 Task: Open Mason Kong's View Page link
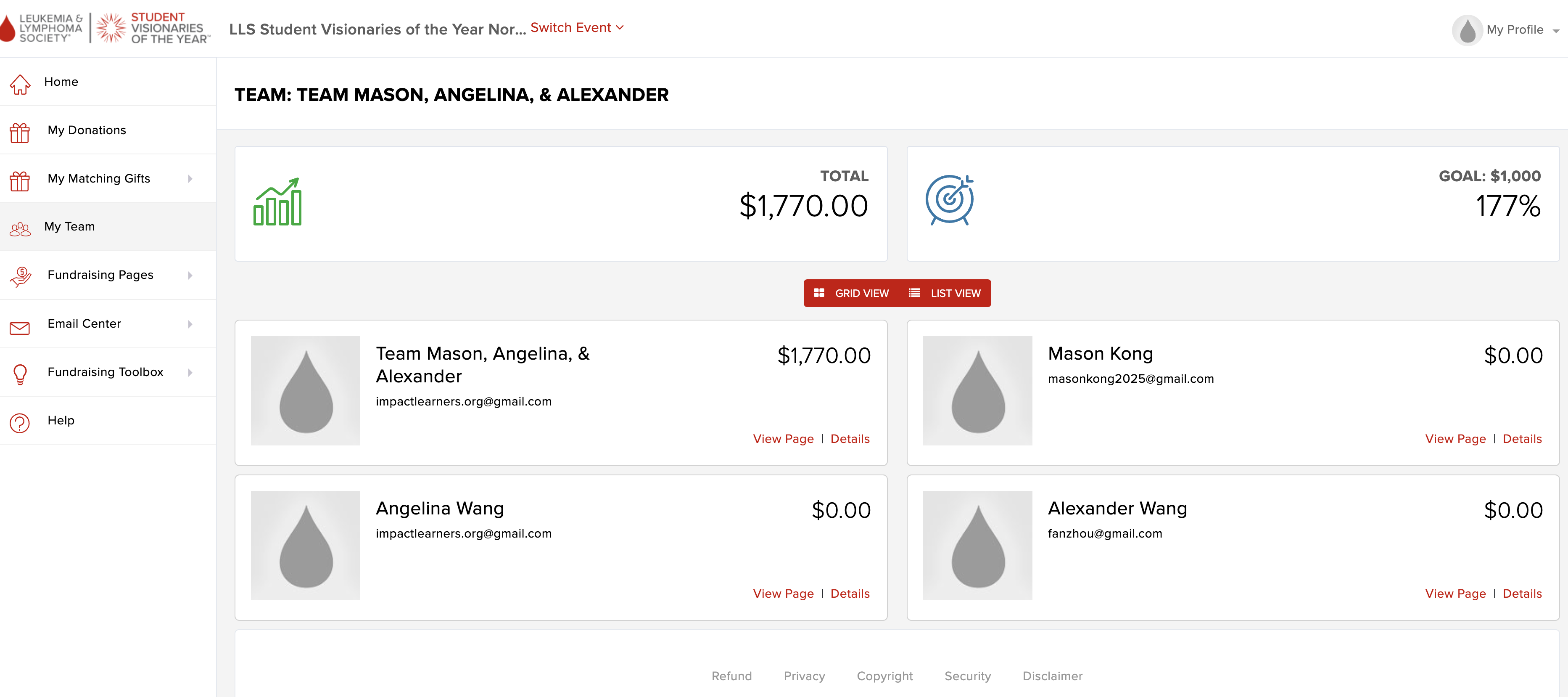click(x=1455, y=439)
